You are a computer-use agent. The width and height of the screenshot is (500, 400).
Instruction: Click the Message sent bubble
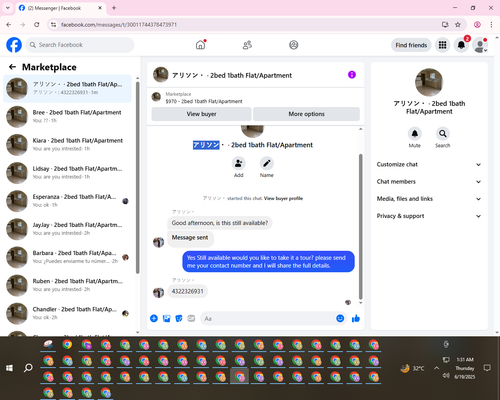click(x=190, y=239)
